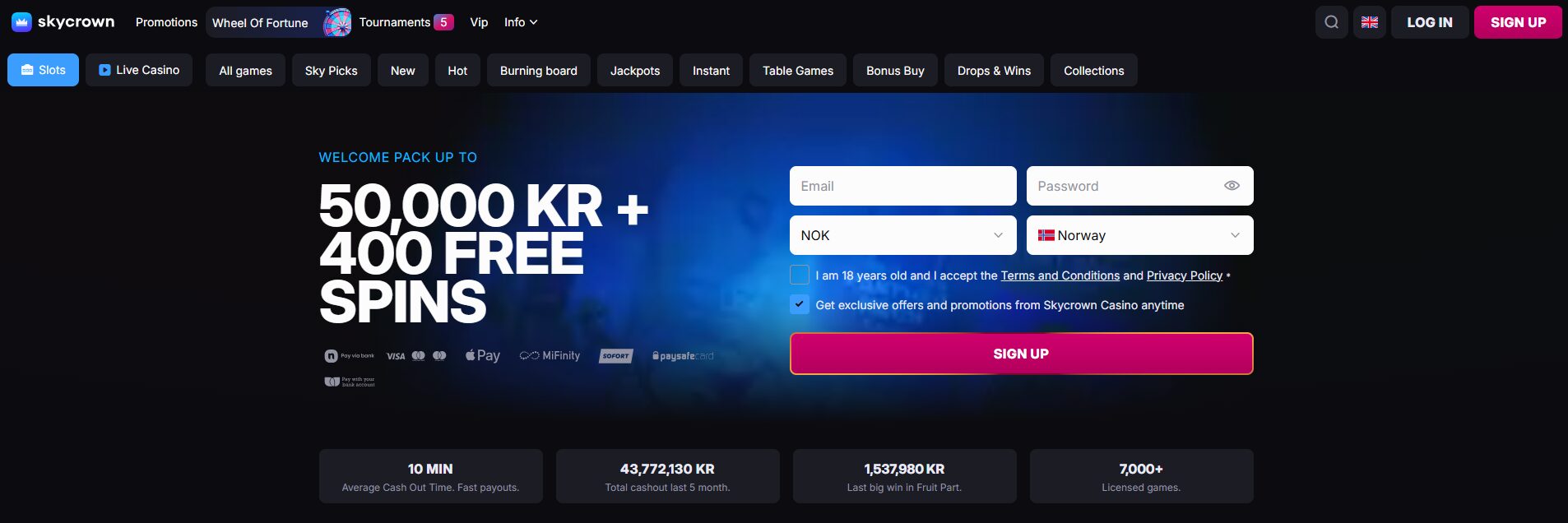Show password with the eye icon
The height and width of the screenshot is (523, 1568).
click(1232, 186)
